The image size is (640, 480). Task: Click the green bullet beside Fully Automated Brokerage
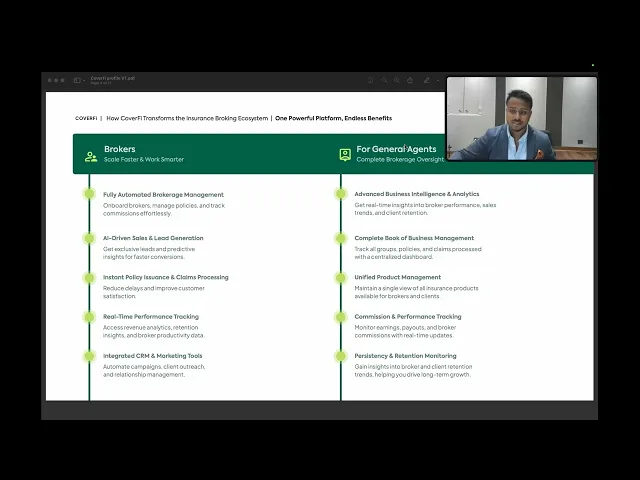(89, 193)
